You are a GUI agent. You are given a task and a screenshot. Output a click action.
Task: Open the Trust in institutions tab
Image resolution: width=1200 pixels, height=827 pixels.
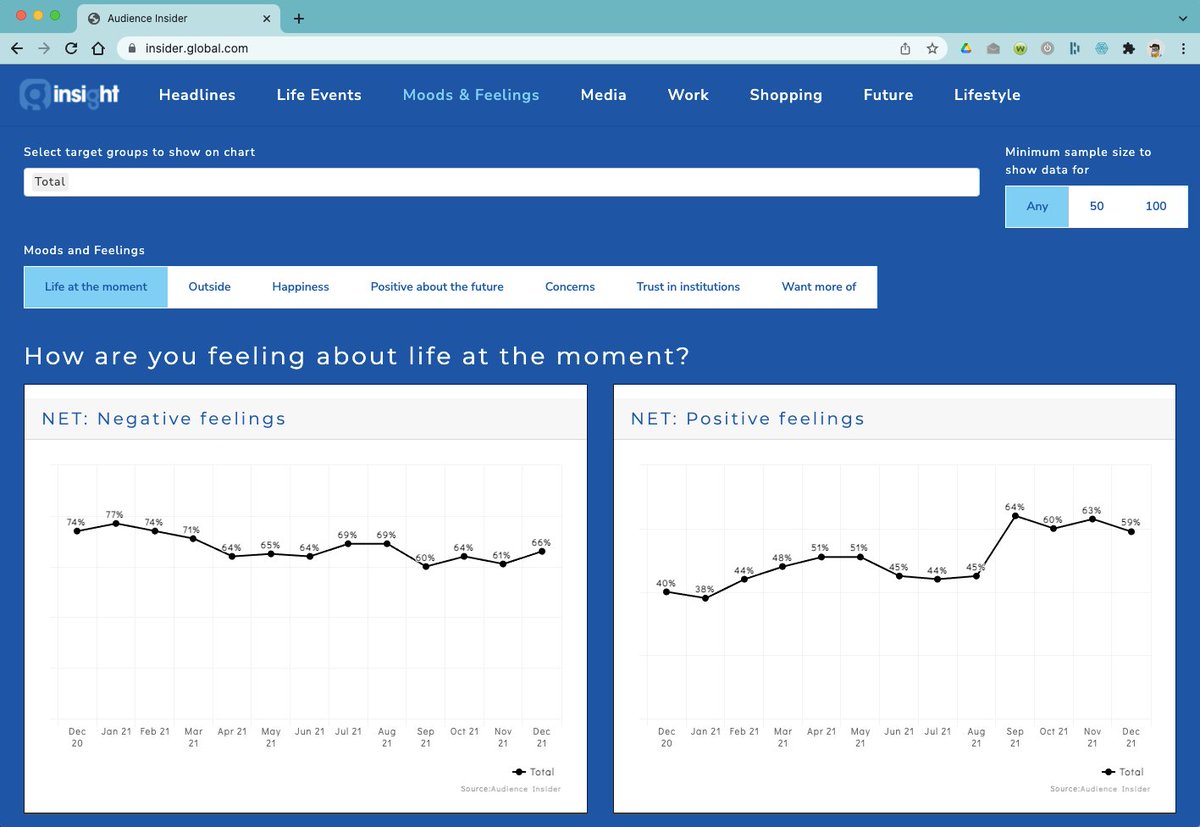pyautogui.click(x=688, y=287)
